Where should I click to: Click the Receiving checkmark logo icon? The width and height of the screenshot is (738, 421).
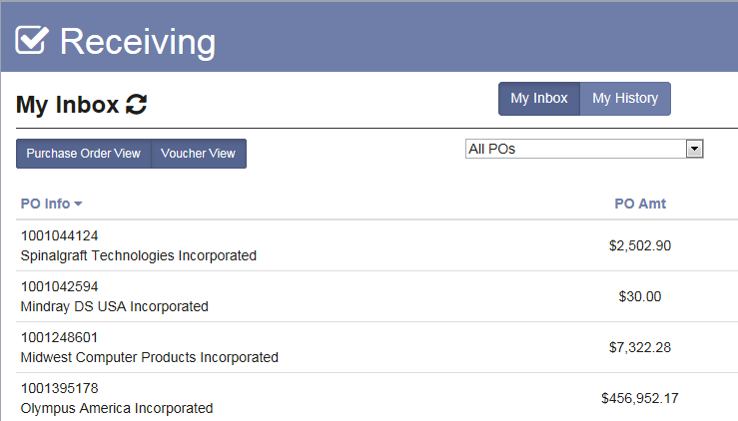[32, 40]
